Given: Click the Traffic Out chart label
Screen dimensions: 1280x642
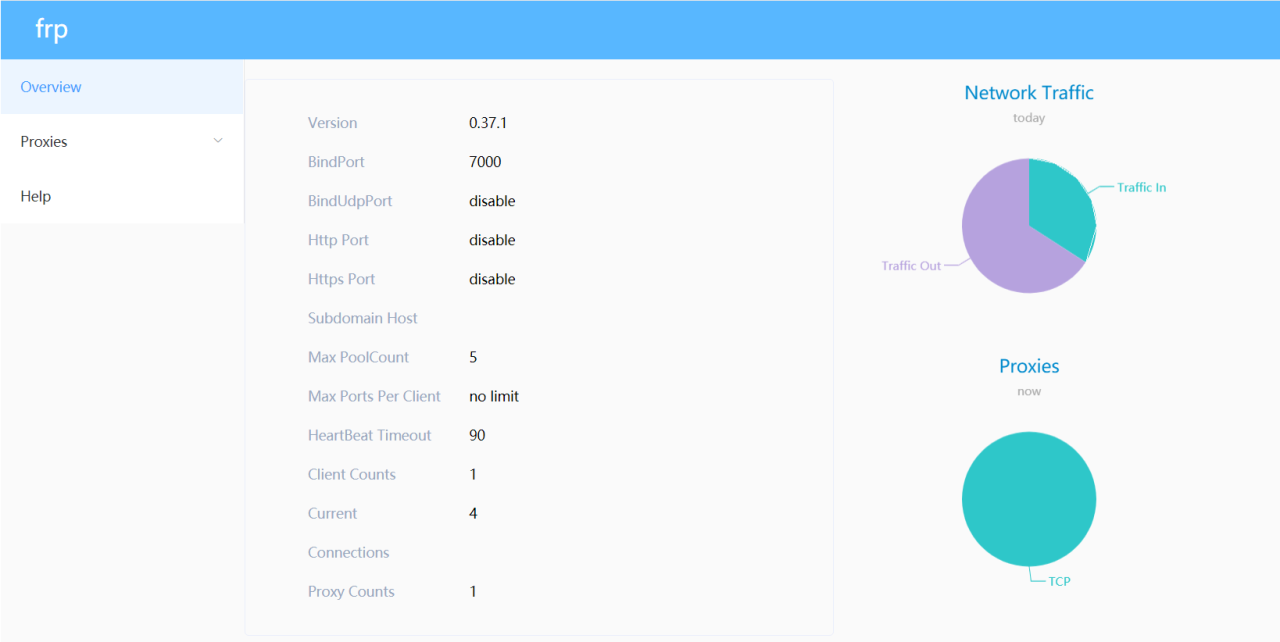Looking at the screenshot, I should (x=911, y=266).
